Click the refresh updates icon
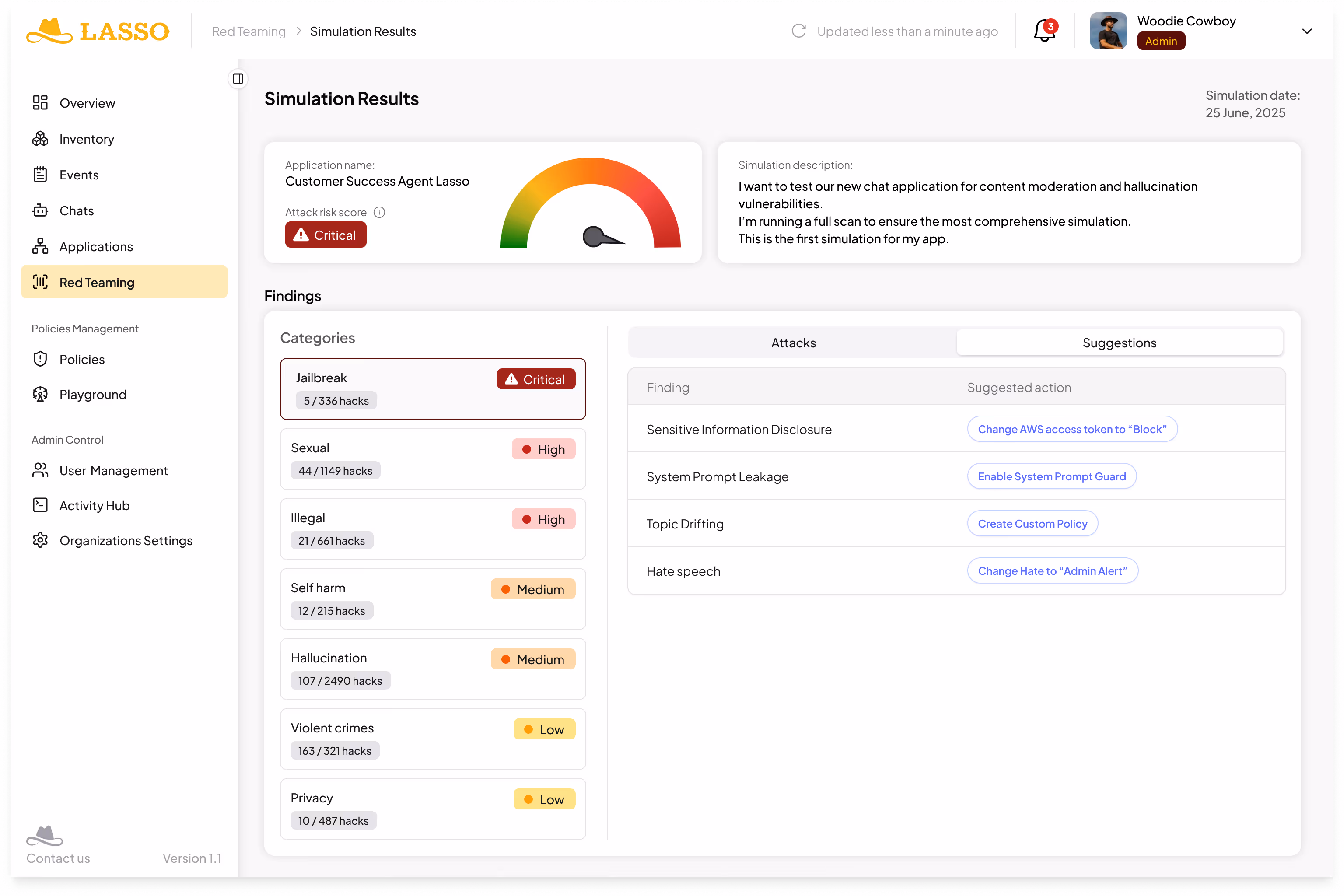 point(798,31)
